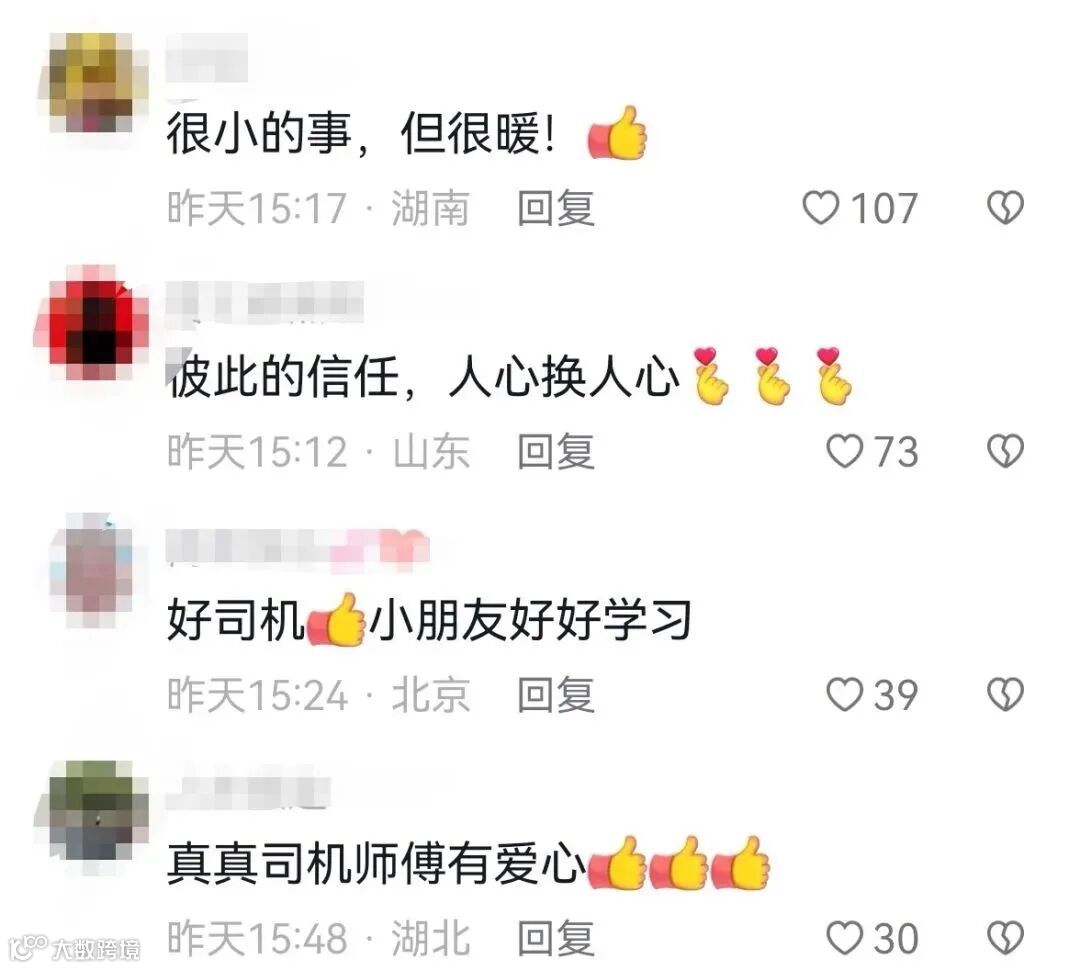Screen dimensions: 1080x969
Task: Dislike the comment from 湖南
Action: [x=1006, y=207]
